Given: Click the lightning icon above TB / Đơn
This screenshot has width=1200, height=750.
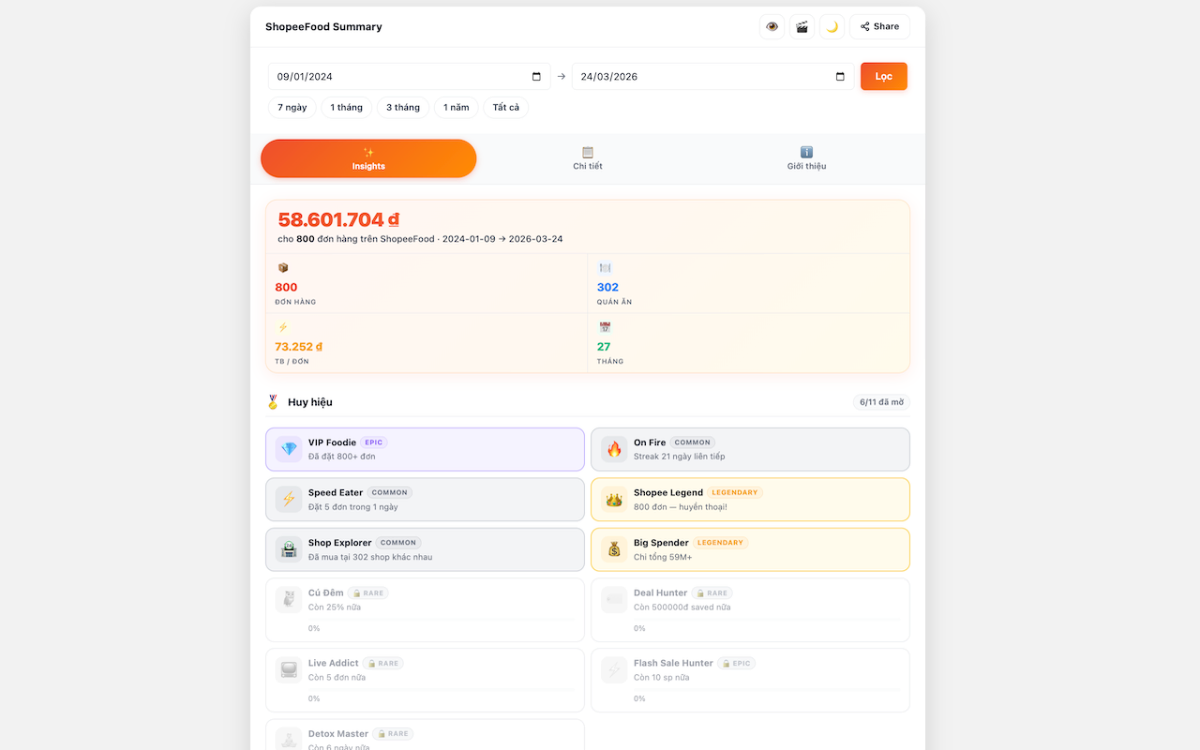Looking at the screenshot, I should tap(283, 327).
